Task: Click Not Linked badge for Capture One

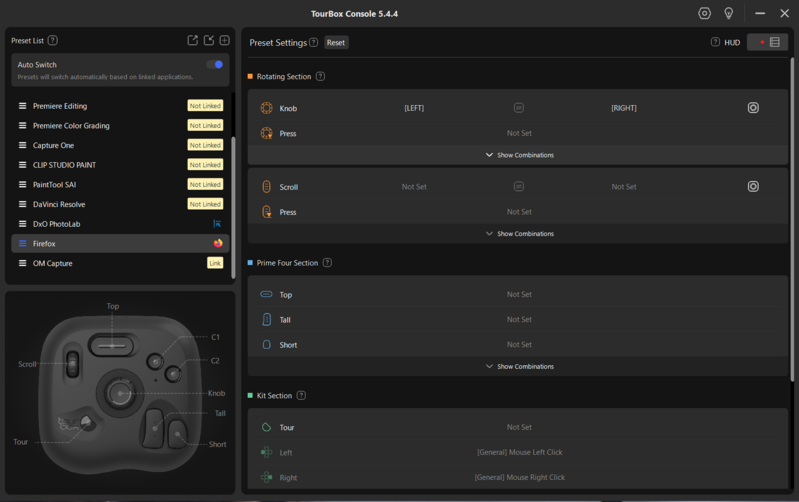Action: (x=205, y=145)
